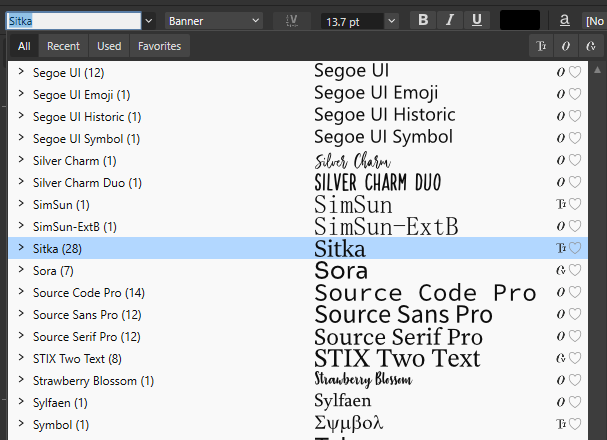Click OpenType icon on Source Sans Pro row
Image resolution: width=607 pixels, height=440 pixels.
point(561,314)
